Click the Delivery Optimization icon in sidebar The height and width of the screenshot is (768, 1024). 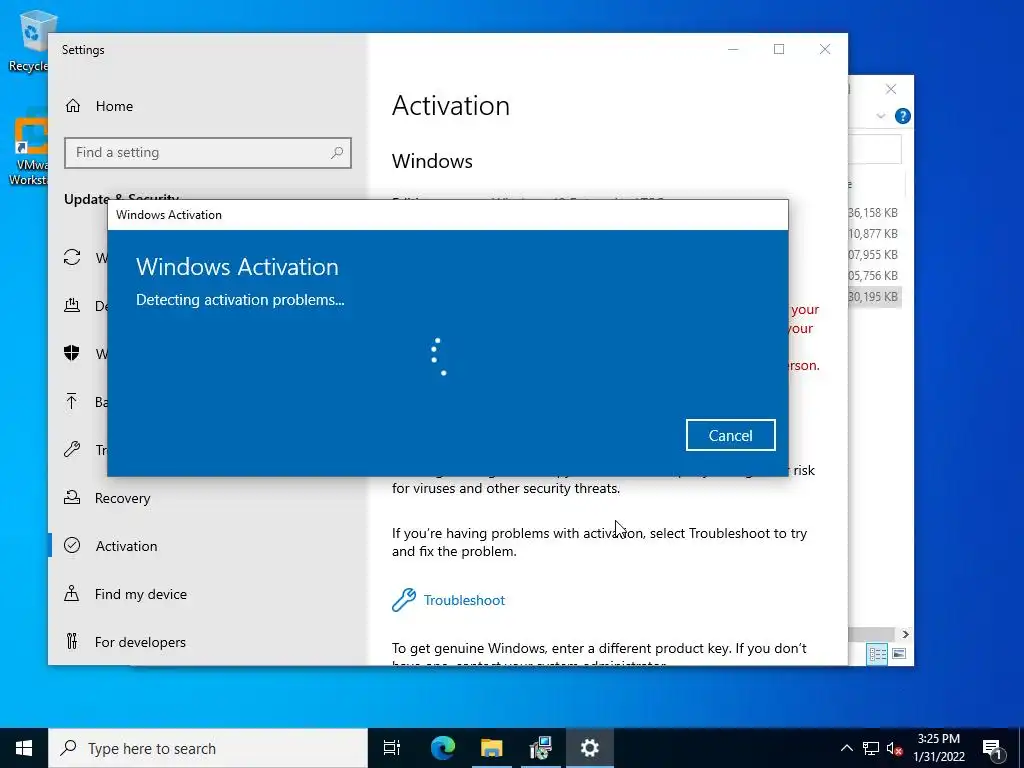coord(72,305)
